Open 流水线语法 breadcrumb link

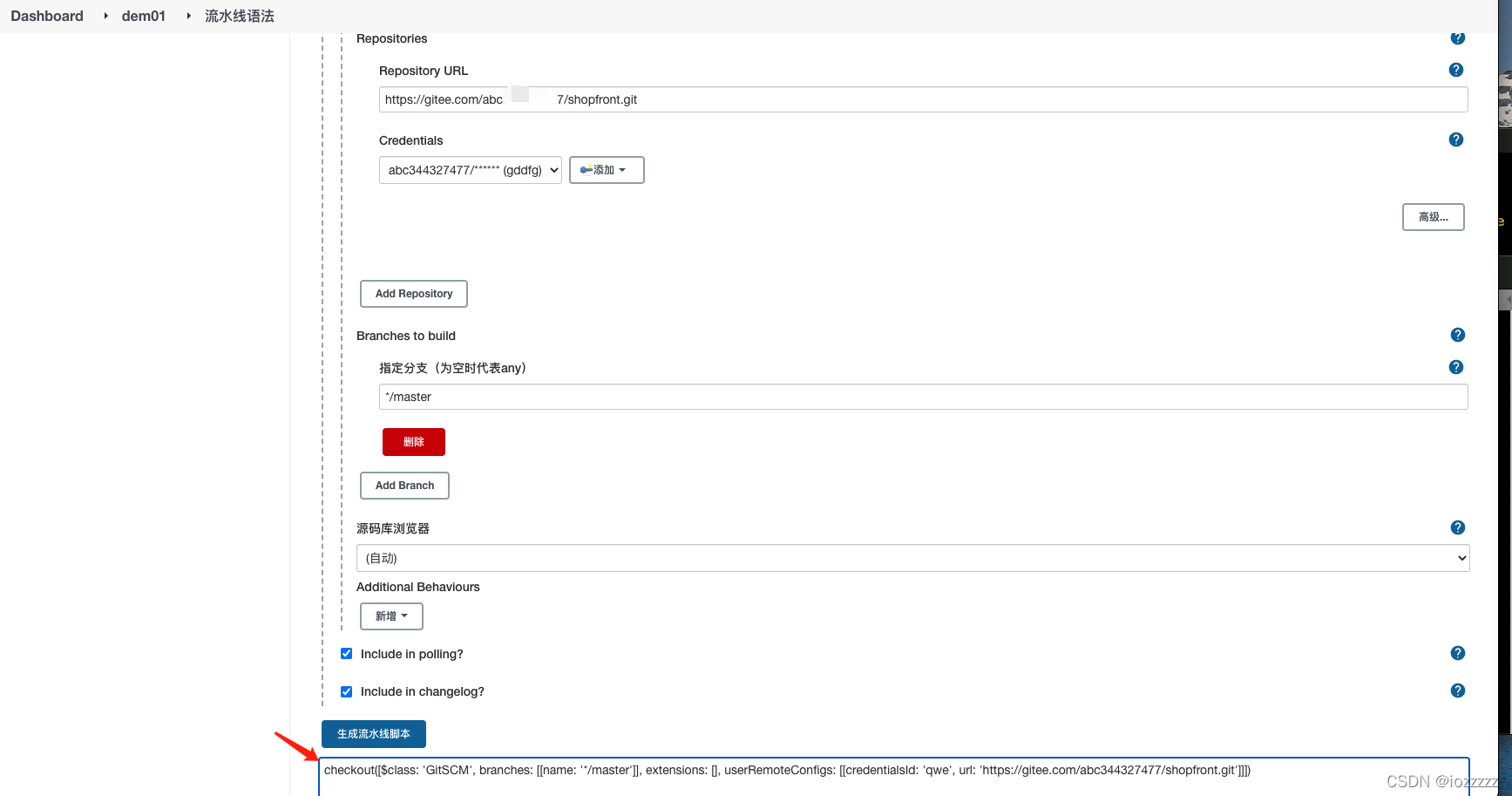coord(240,16)
